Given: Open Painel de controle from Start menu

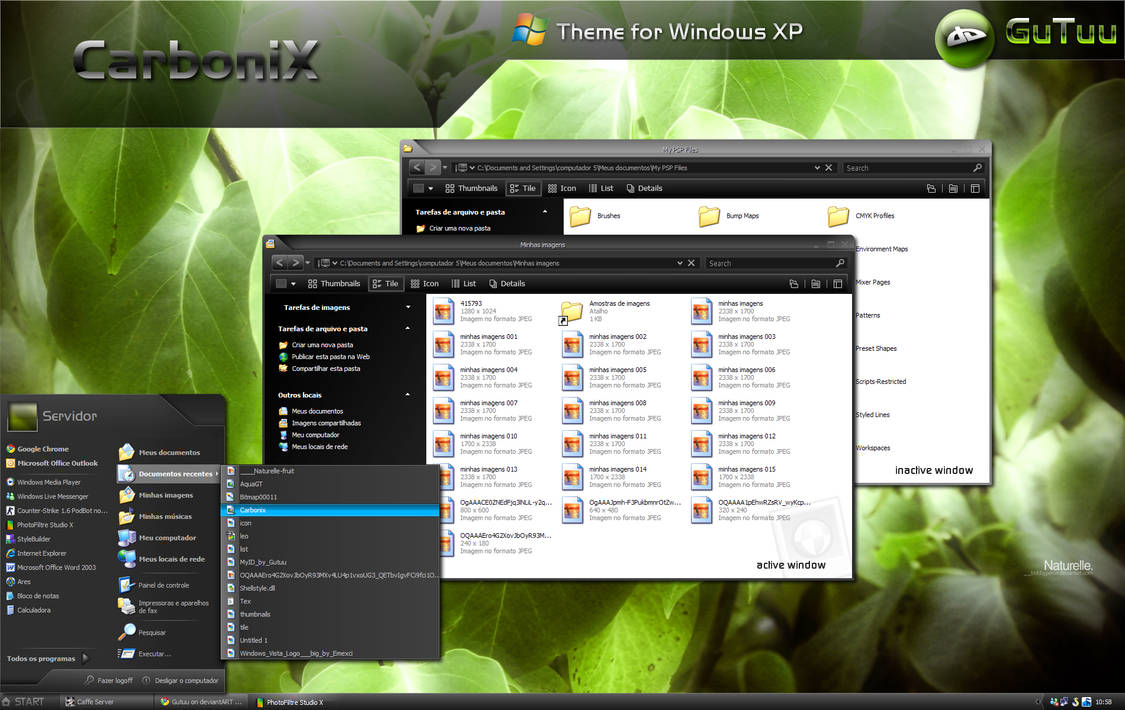Looking at the screenshot, I should pos(154,585).
